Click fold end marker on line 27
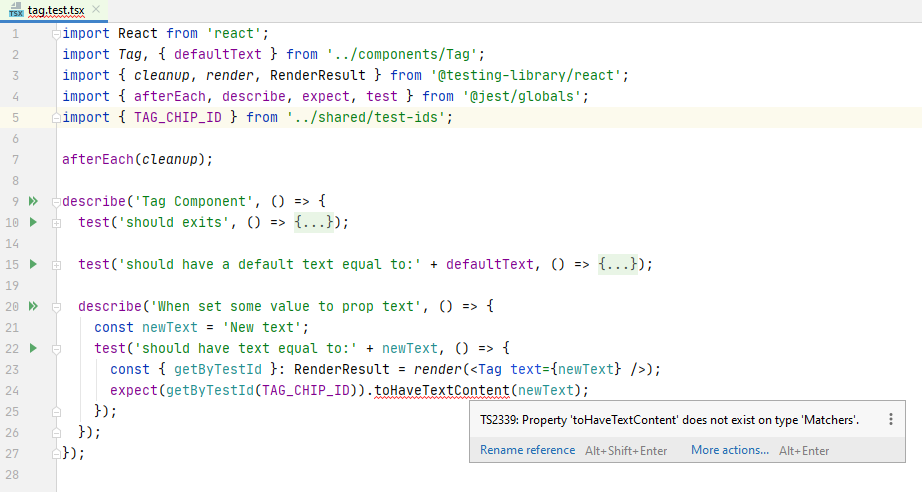 (x=56, y=453)
